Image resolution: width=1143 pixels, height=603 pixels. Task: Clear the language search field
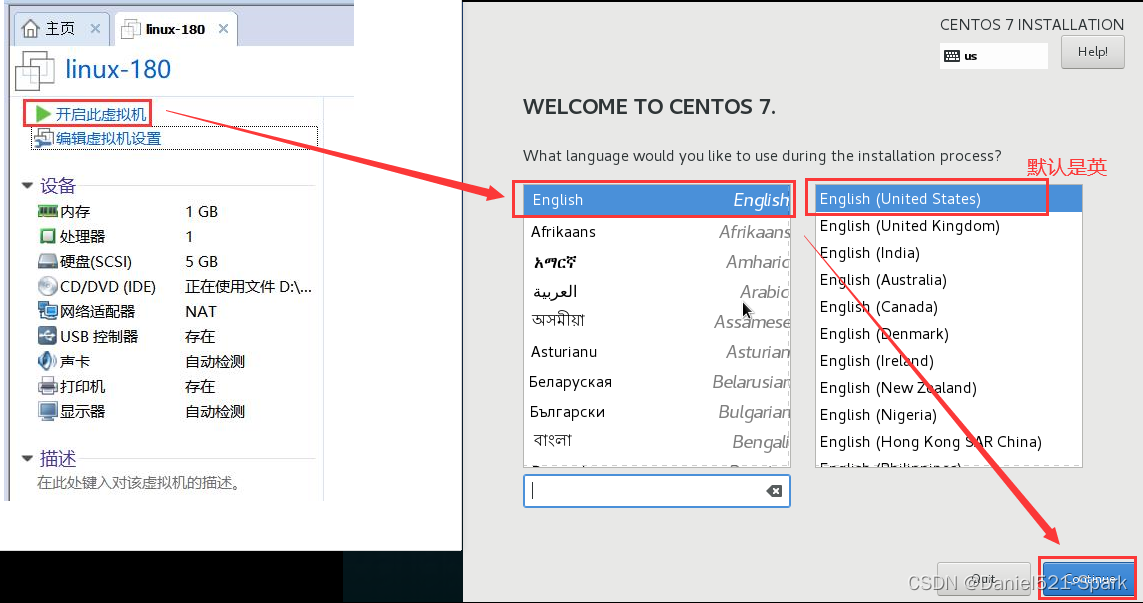(x=774, y=491)
